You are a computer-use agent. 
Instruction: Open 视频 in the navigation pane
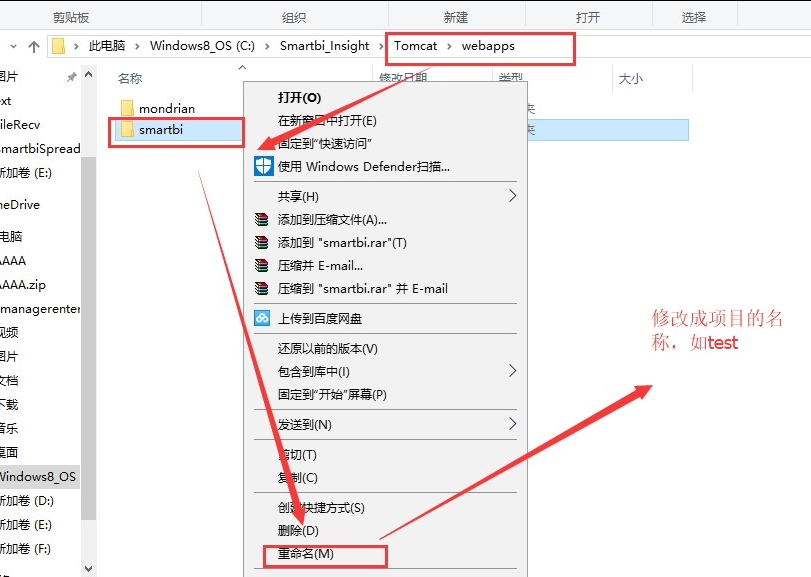tap(9, 332)
